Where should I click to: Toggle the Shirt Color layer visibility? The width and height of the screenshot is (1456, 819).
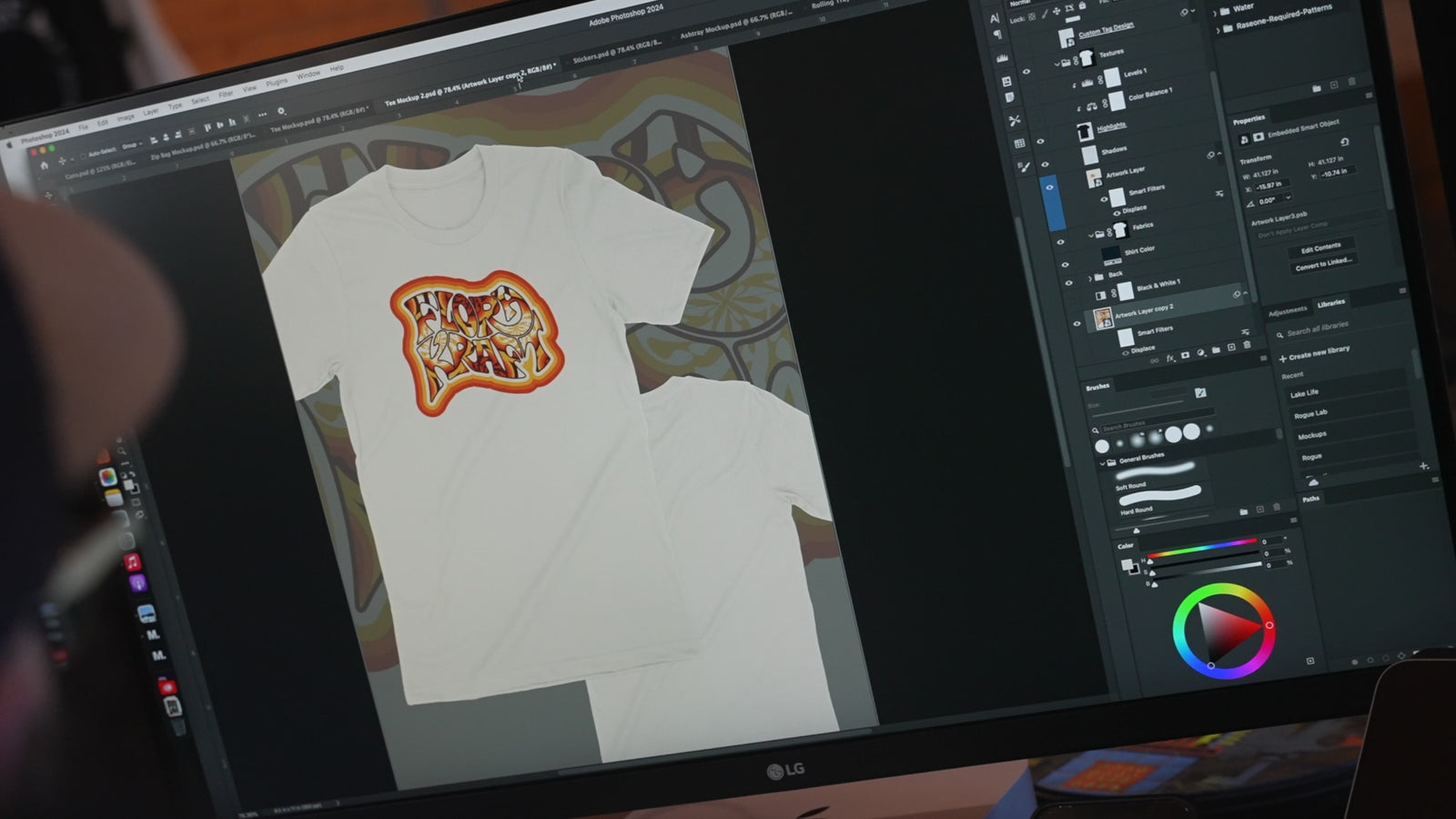click(x=1065, y=265)
